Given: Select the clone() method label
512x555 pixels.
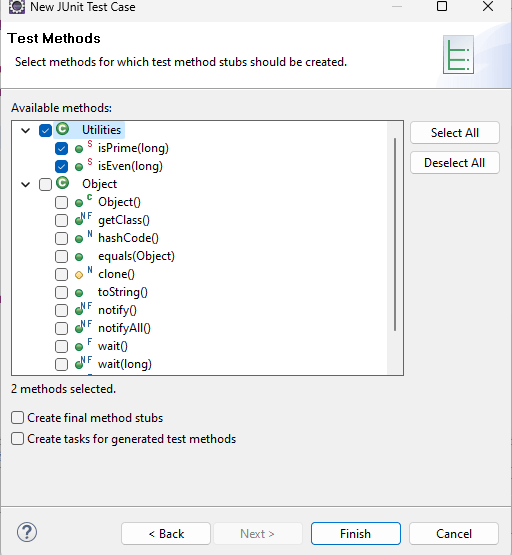Looking at the screenshot, I should click(x=116, y=274).
